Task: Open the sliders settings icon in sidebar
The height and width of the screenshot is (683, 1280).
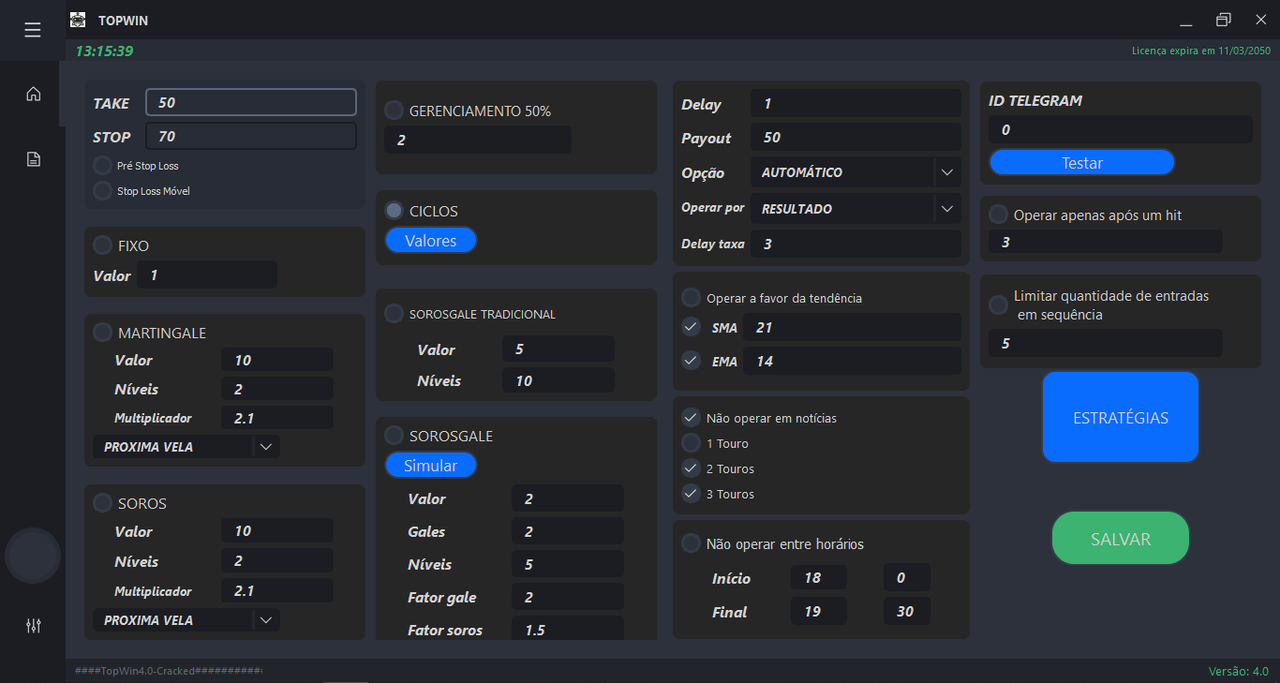Action: click(x=33, y=626)
